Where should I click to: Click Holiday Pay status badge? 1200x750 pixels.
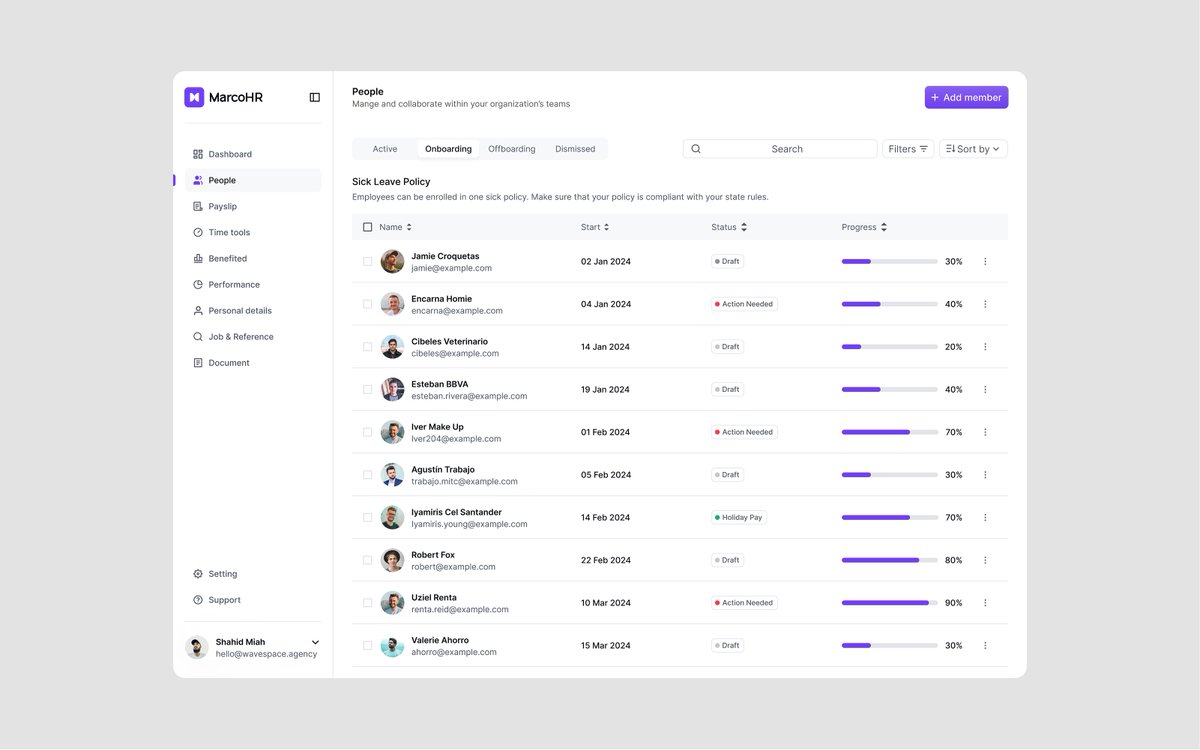[x=739, y=517]
